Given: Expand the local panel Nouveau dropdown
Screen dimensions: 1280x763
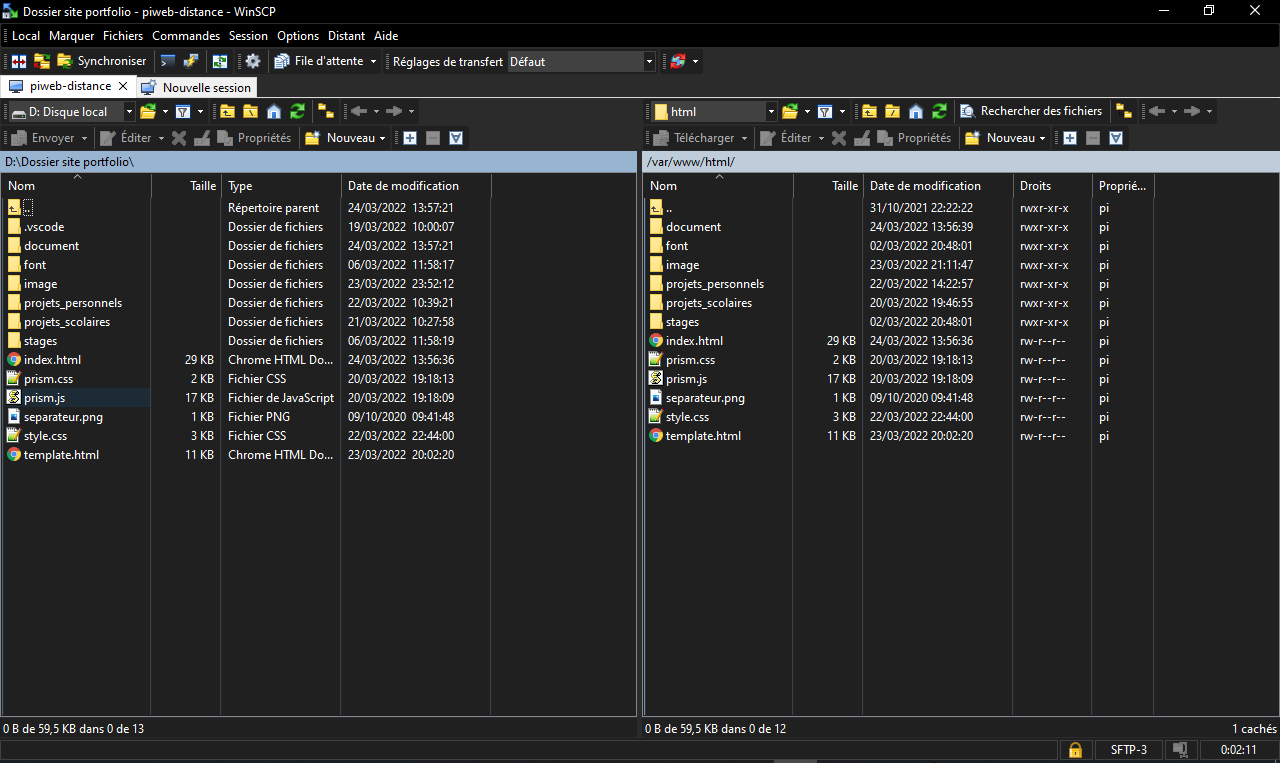Looking at the screenshot, I should pyautogui.click(x=383, y=138).
